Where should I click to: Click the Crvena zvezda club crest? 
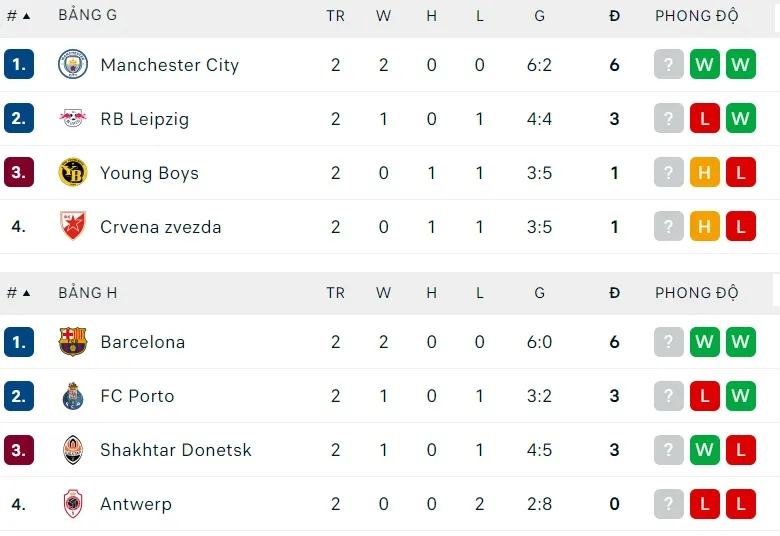[73, 227]
